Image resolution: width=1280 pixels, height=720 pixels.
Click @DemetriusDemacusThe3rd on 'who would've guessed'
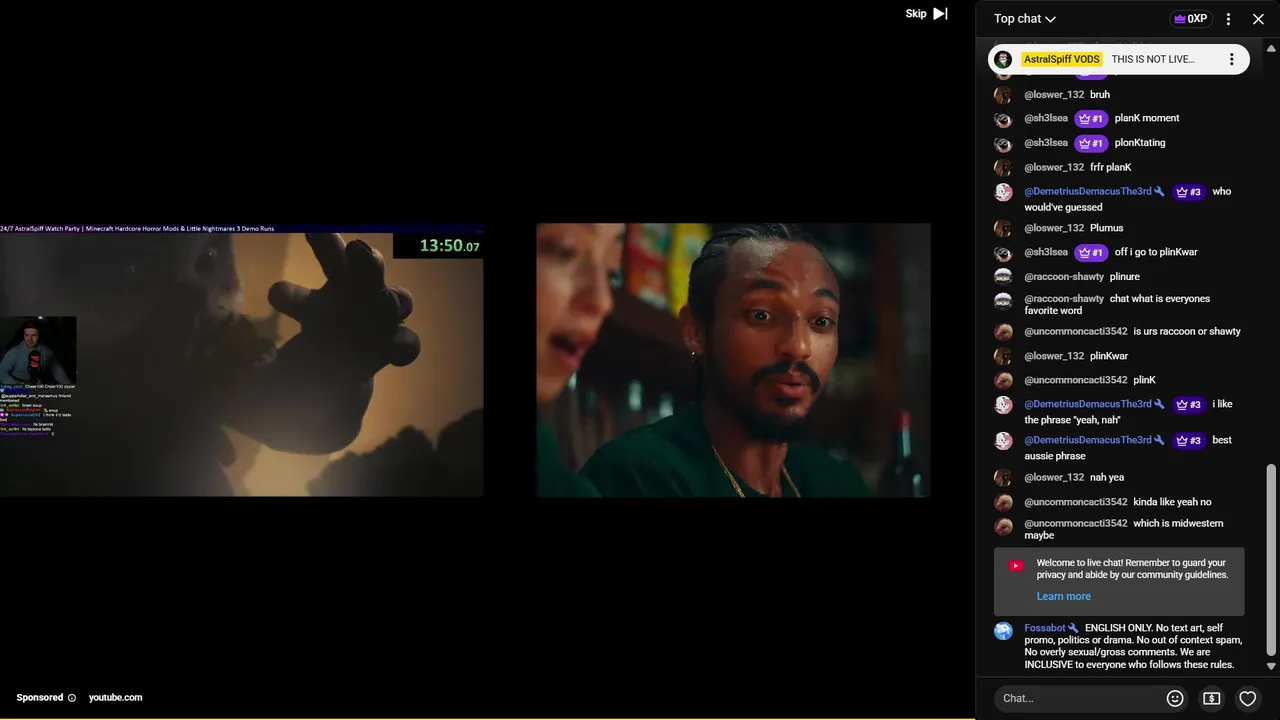tap(1088, 191)
